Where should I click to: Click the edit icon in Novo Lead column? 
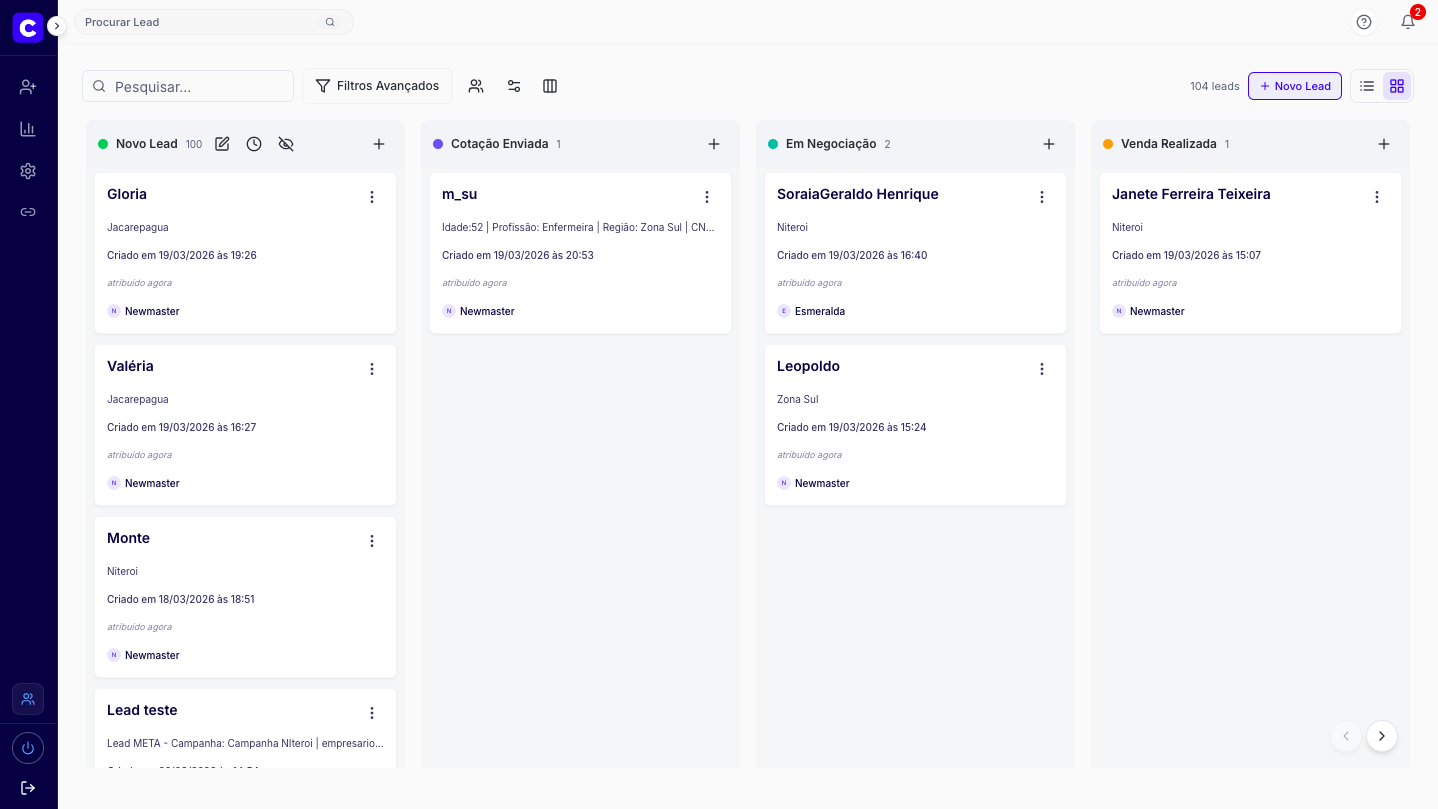click(x=222, y=144)
